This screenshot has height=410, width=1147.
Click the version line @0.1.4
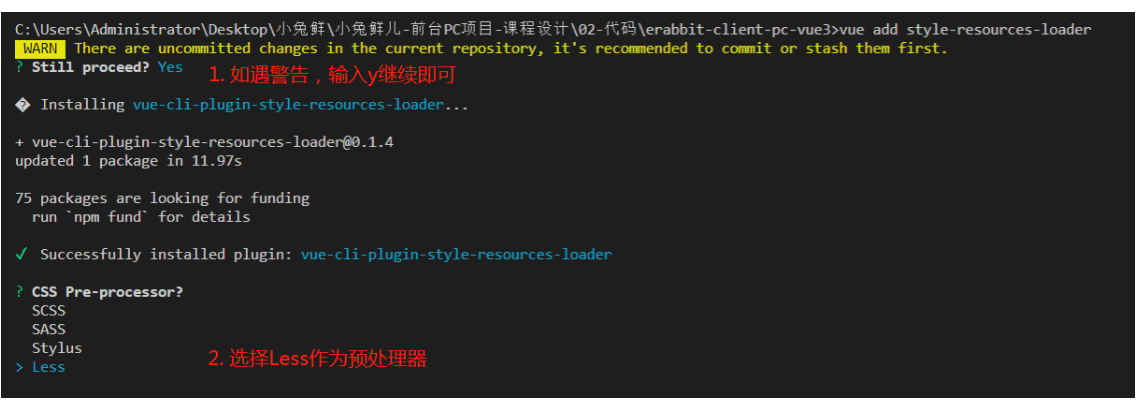tap(205, 143)
